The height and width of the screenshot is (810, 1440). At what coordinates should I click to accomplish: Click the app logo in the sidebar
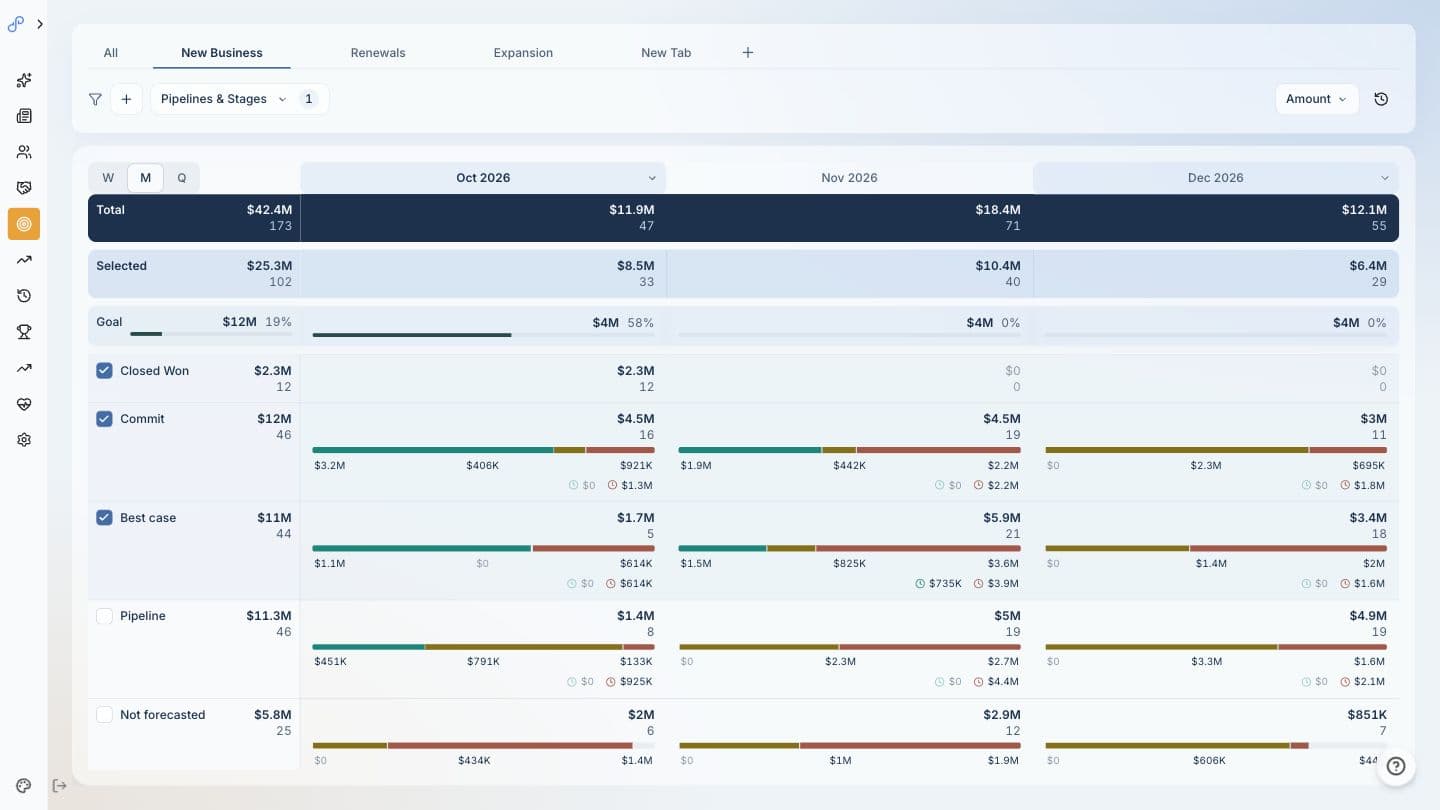15,24
